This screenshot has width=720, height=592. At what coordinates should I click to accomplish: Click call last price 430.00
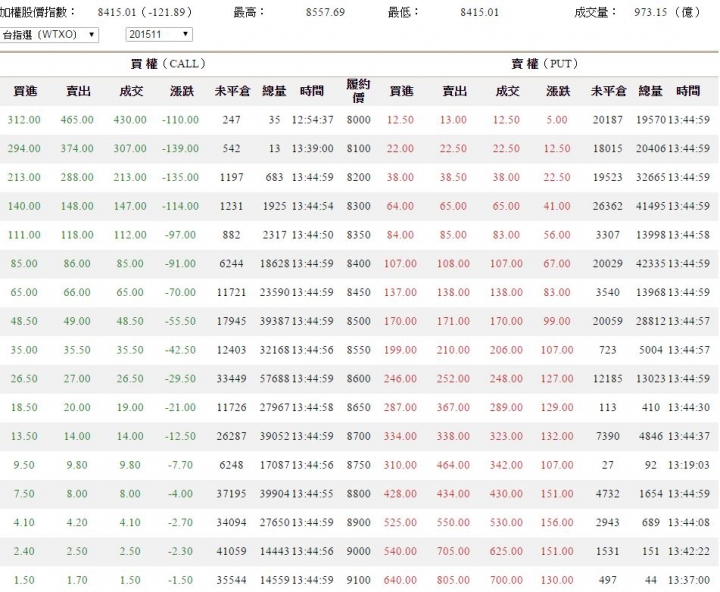point(130,120)
